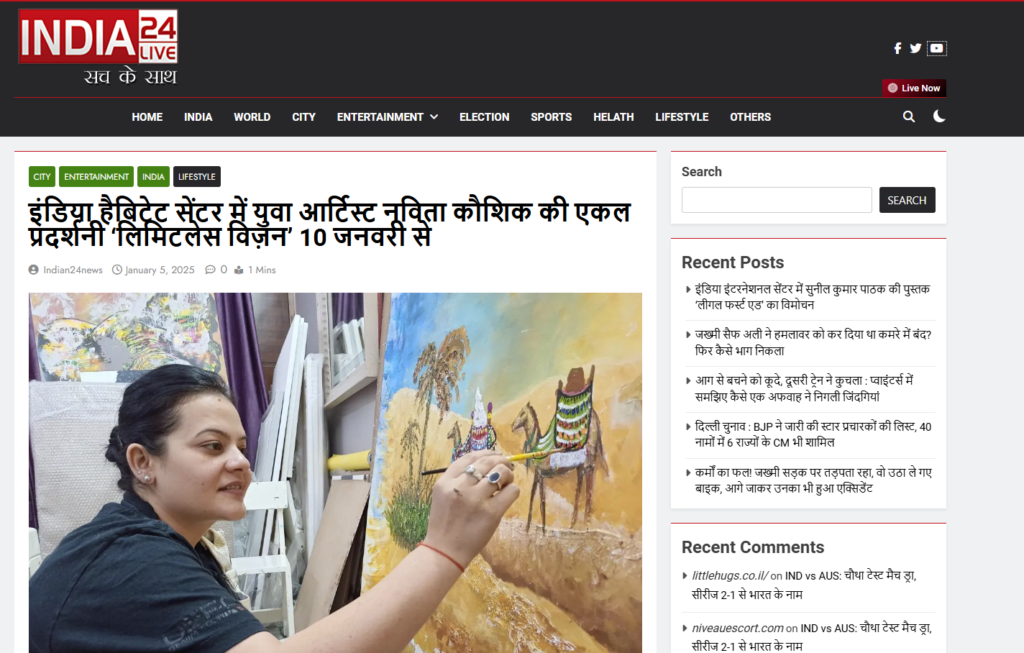Open the Election menu item
Viewport: 1024px width, 653px height.
(x=484, y=117)
